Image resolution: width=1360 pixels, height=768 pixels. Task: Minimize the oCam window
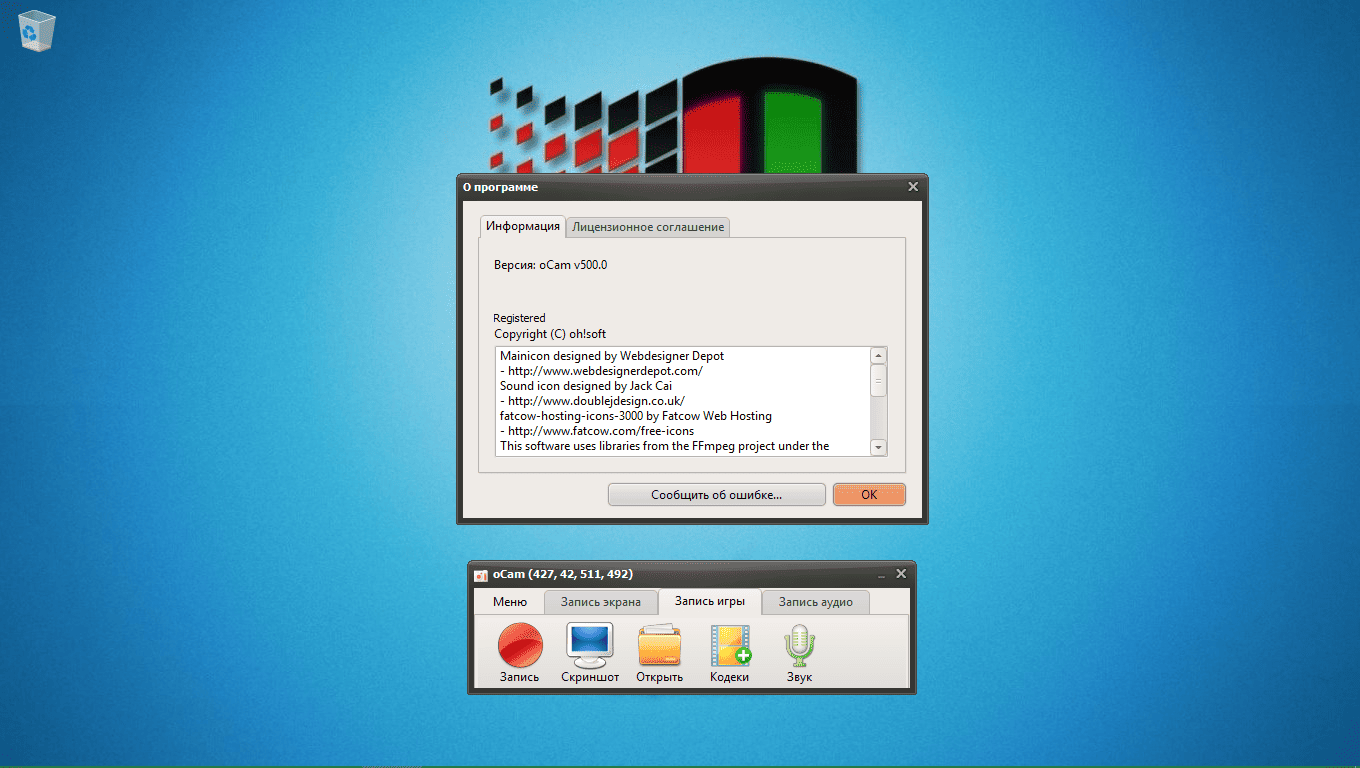coord(882,575)
